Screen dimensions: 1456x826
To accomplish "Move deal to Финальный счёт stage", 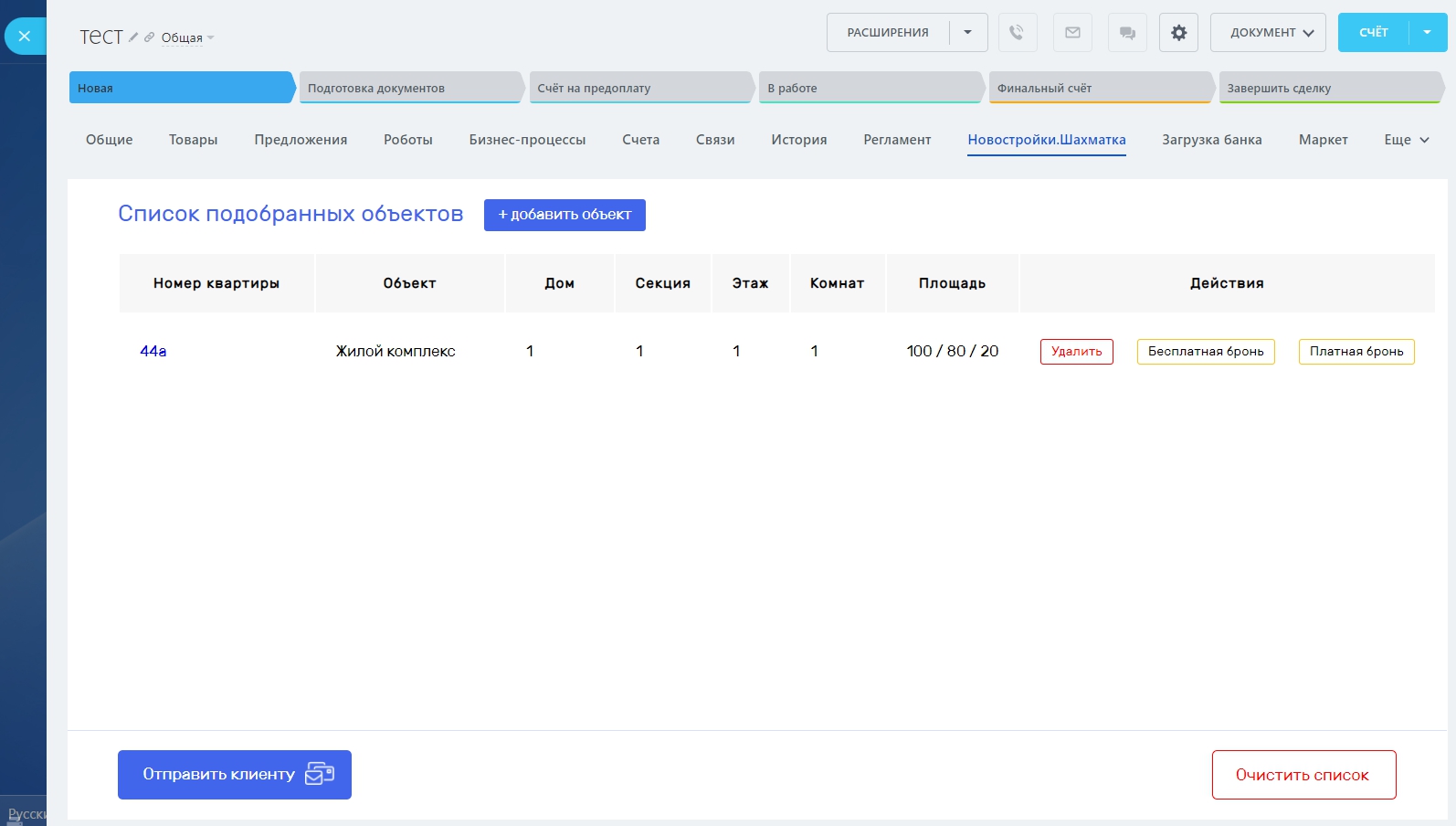I will (x=1100, y=88).
